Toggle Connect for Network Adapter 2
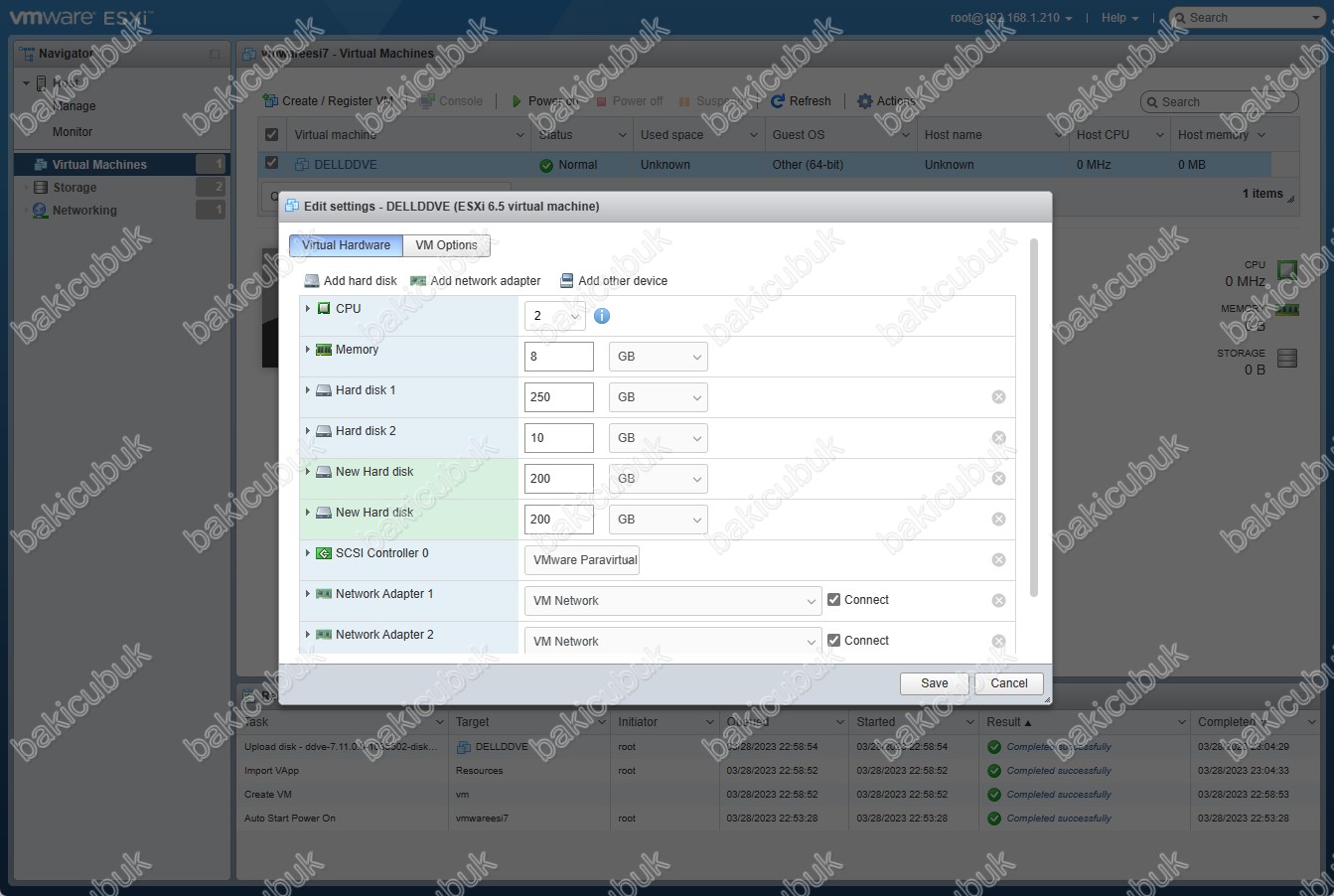Image resolution: width=1334 pixels, height=896 pixels. (x=834, y=641)
